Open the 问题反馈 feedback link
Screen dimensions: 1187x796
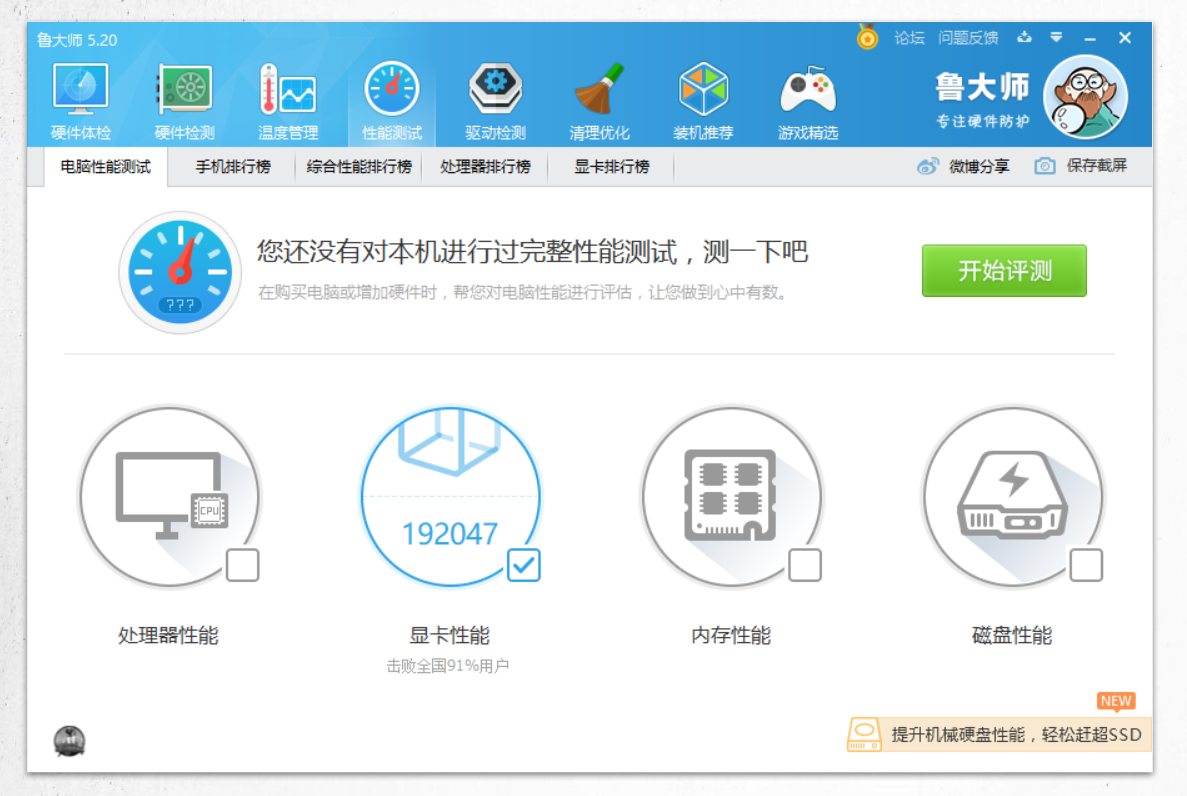point(968,38)
